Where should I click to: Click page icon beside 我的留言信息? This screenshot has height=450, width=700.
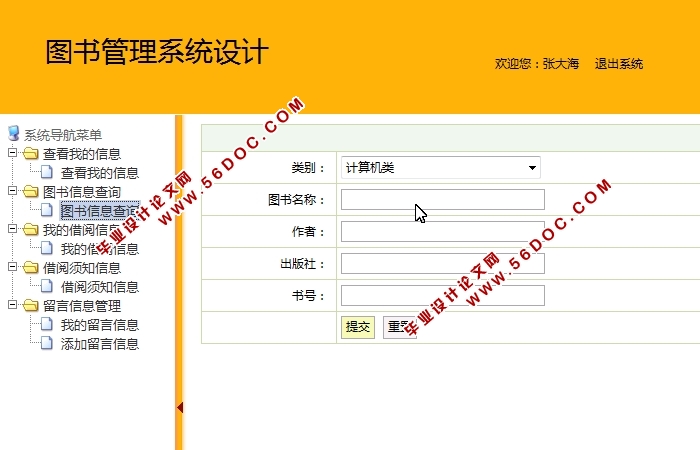47,325
